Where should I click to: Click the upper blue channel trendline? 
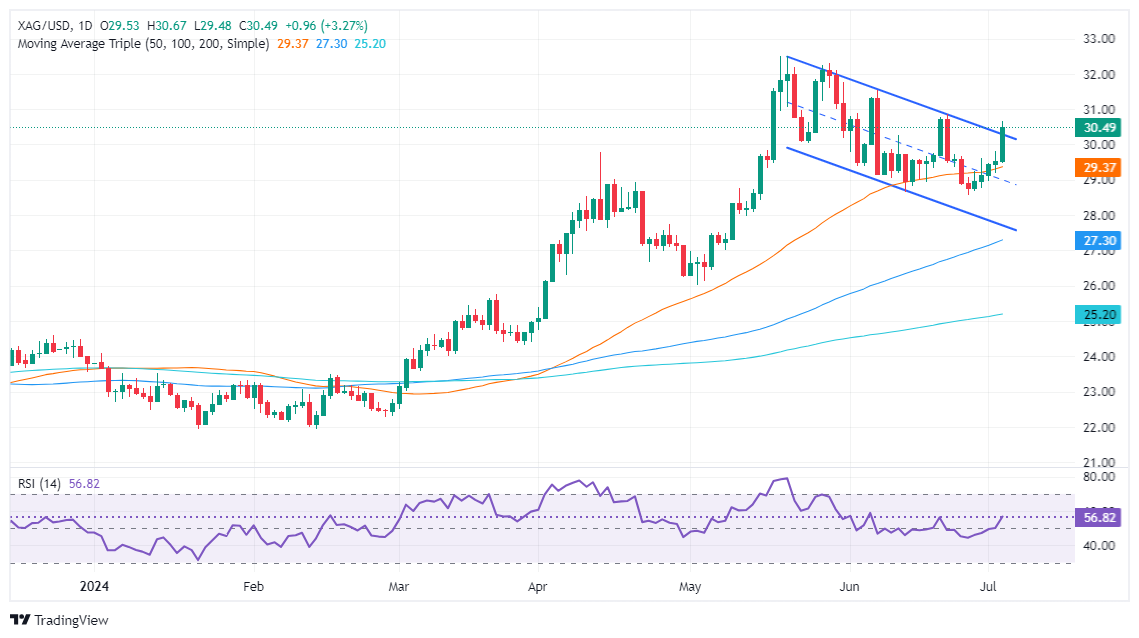coord(901,97)
